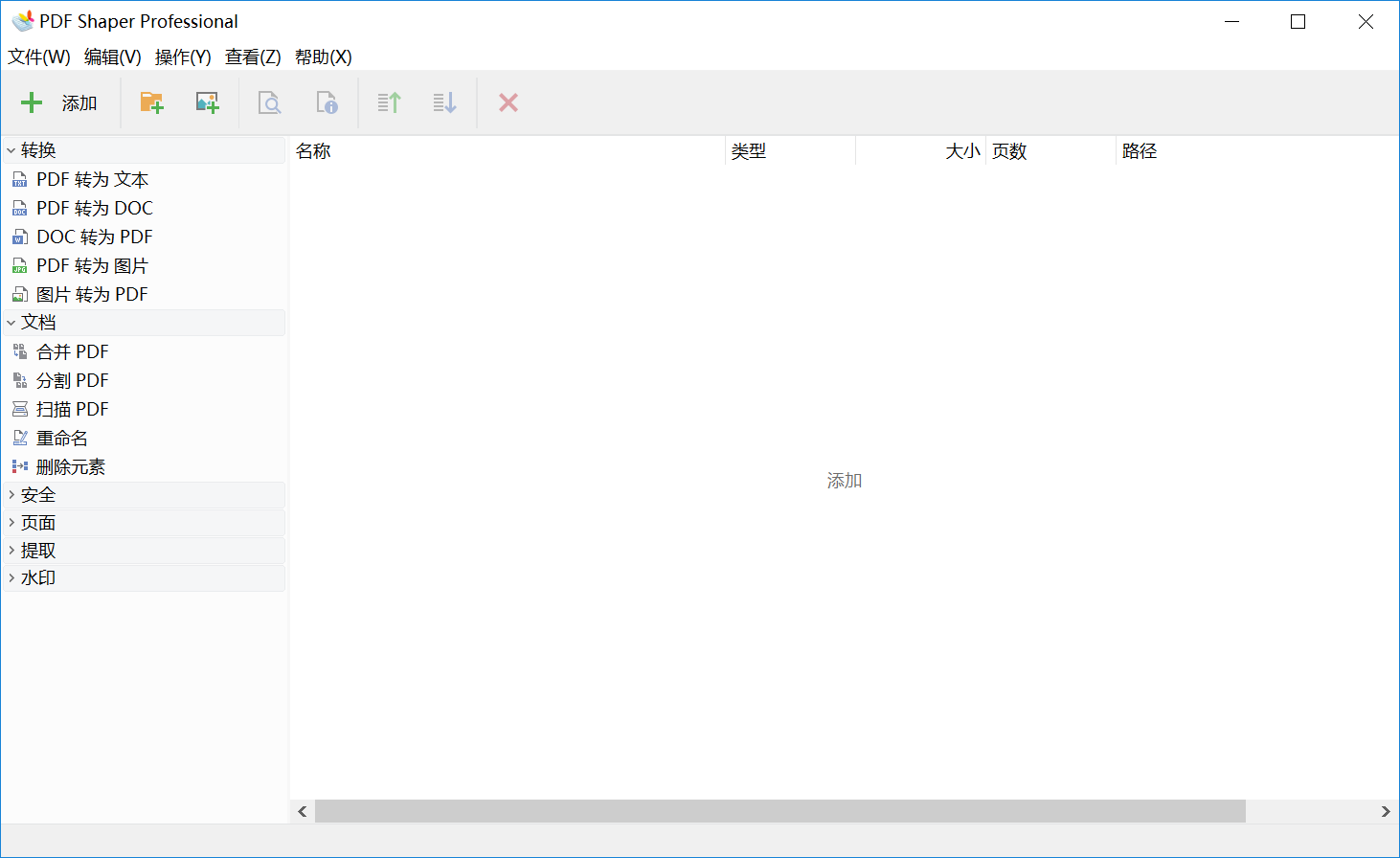Click the 合并 PDF row icon
This screenshot has height=858, width=1400.
[x=20, y=352]
